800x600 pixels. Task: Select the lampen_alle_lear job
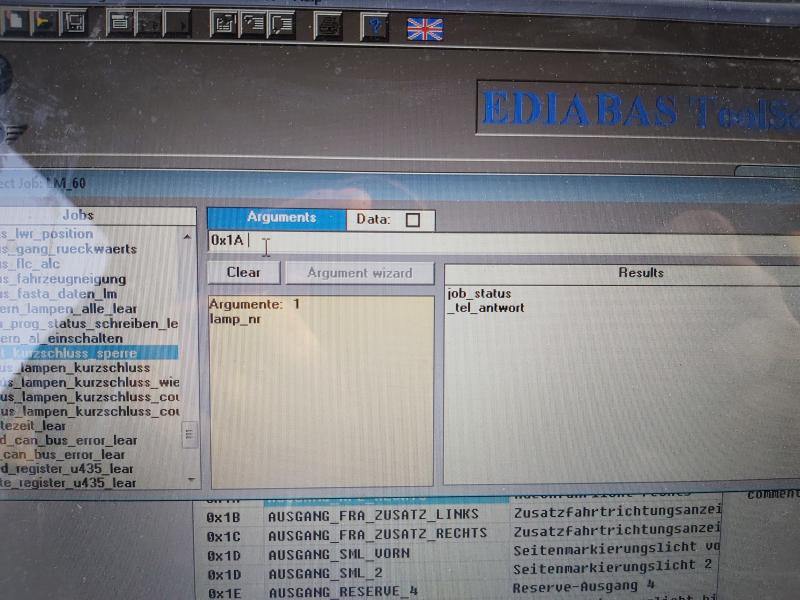coord(68,309)
